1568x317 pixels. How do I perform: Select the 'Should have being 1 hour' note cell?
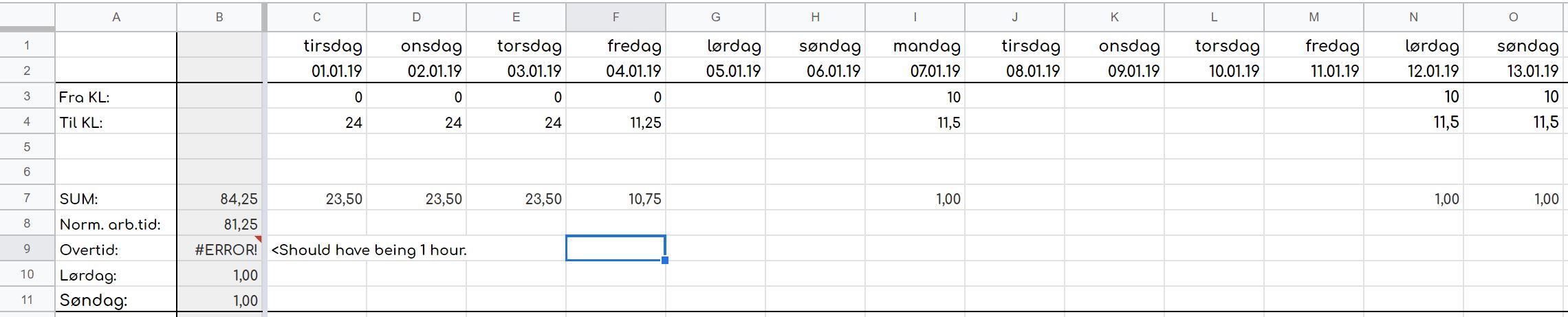[x=369, y=250]
